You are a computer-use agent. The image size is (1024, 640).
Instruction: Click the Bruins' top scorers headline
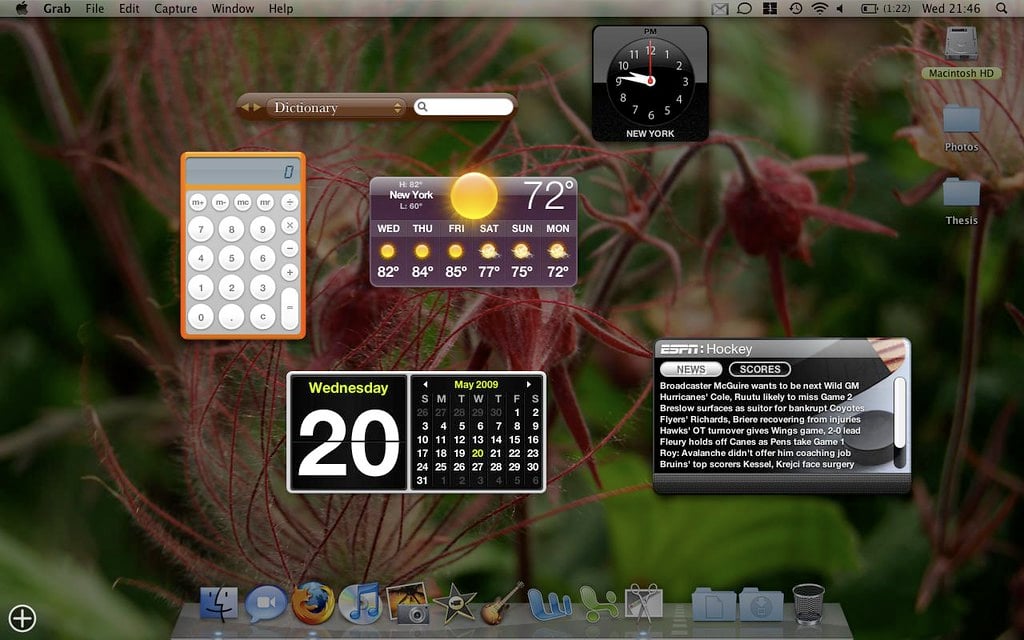[x=757, y=464]
